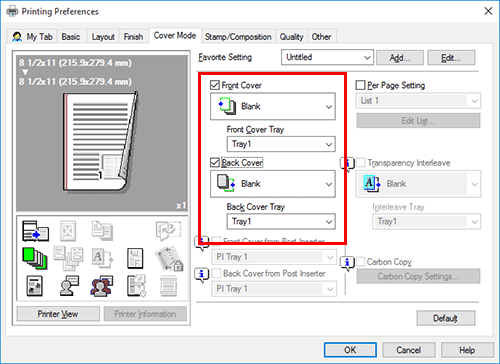500x364 pixels.
Task: Switch to the Other tab
Action: [x=321, y=37]
